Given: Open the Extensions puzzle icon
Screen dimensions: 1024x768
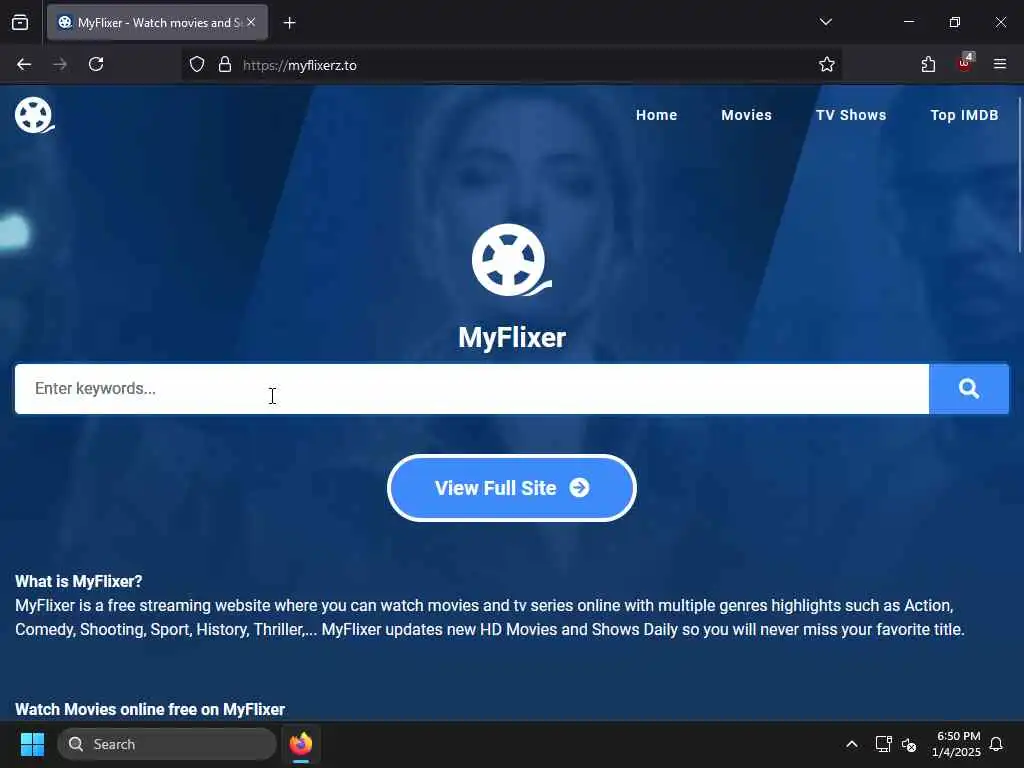Looking at the screenshot, I should (x=928, y=64).
